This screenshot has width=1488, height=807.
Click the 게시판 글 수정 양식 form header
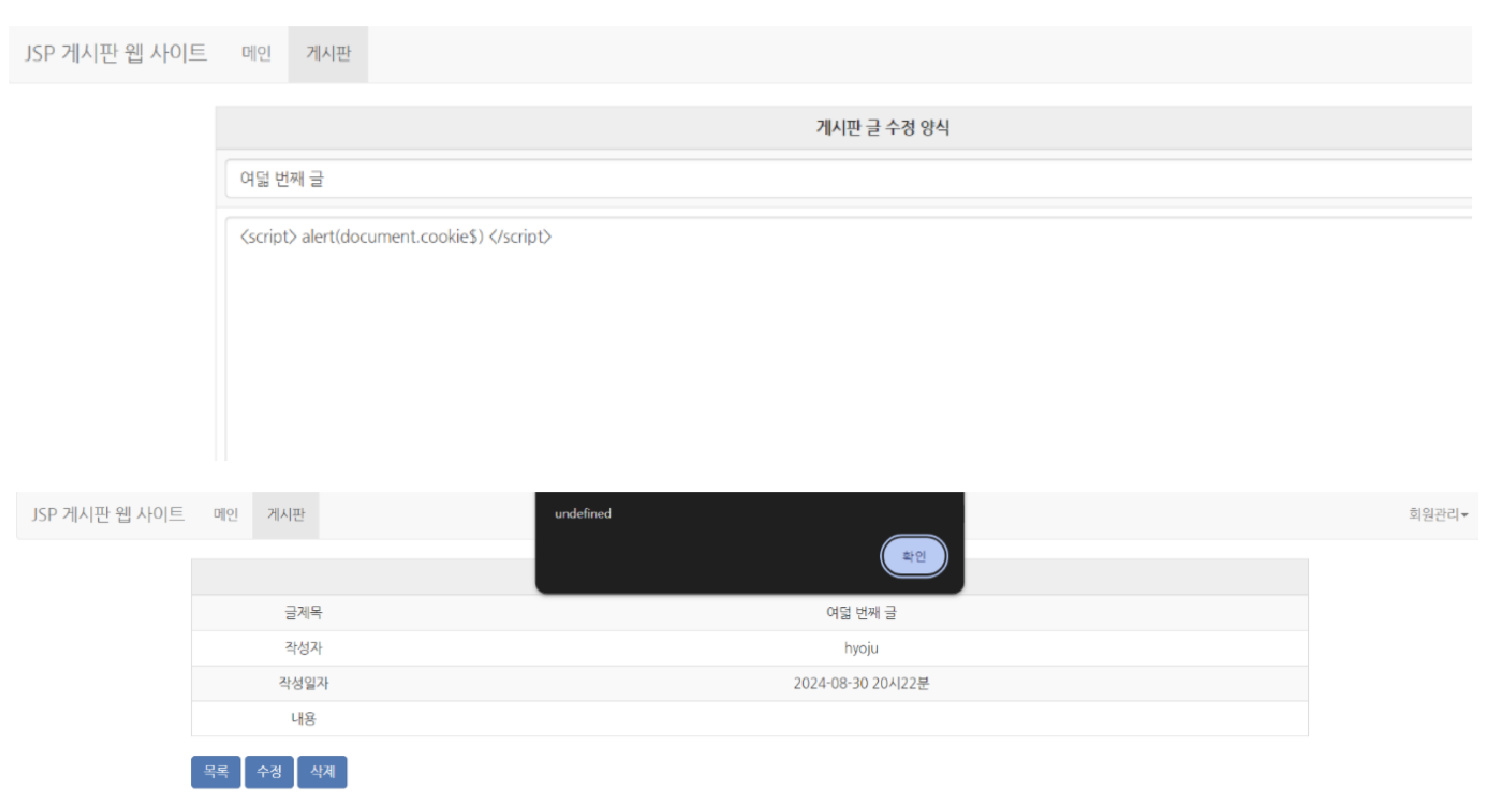[882, 128]
